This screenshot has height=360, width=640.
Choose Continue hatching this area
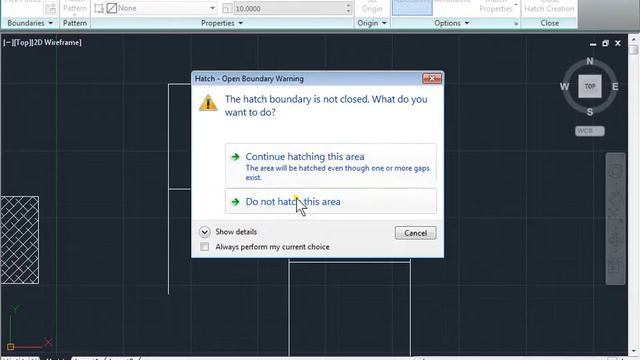pos(331,166)
